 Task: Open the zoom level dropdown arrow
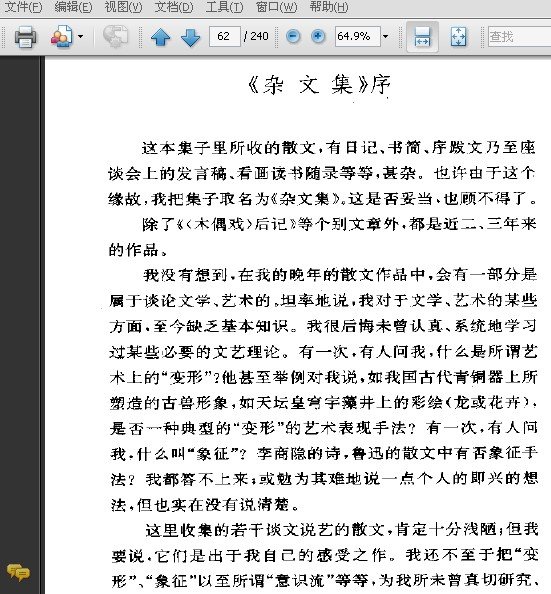click(385, 36)
